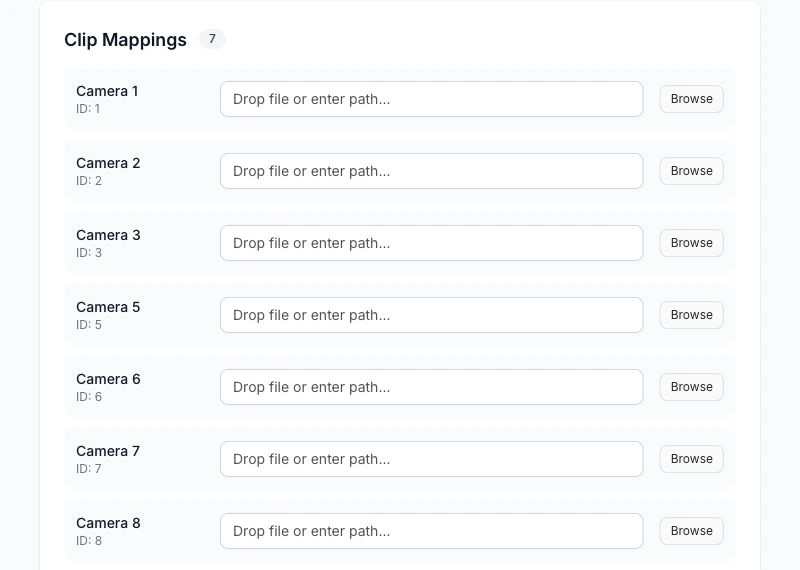Click the clip count badge showing 7

212,39
